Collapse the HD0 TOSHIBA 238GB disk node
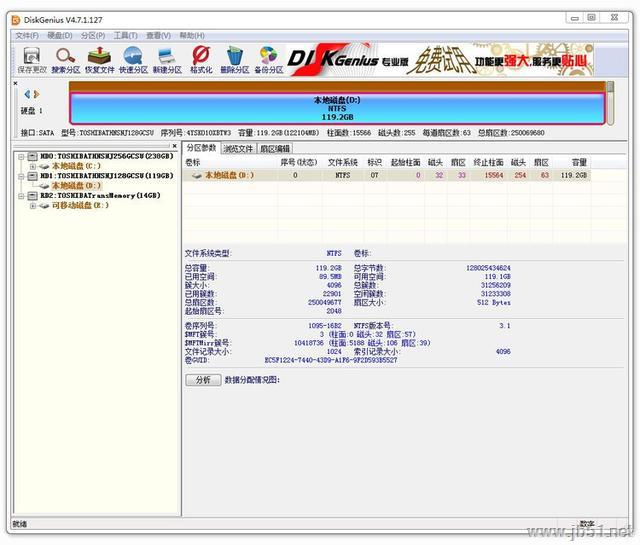This screenshot has width=640, height=545. point(22,156)
